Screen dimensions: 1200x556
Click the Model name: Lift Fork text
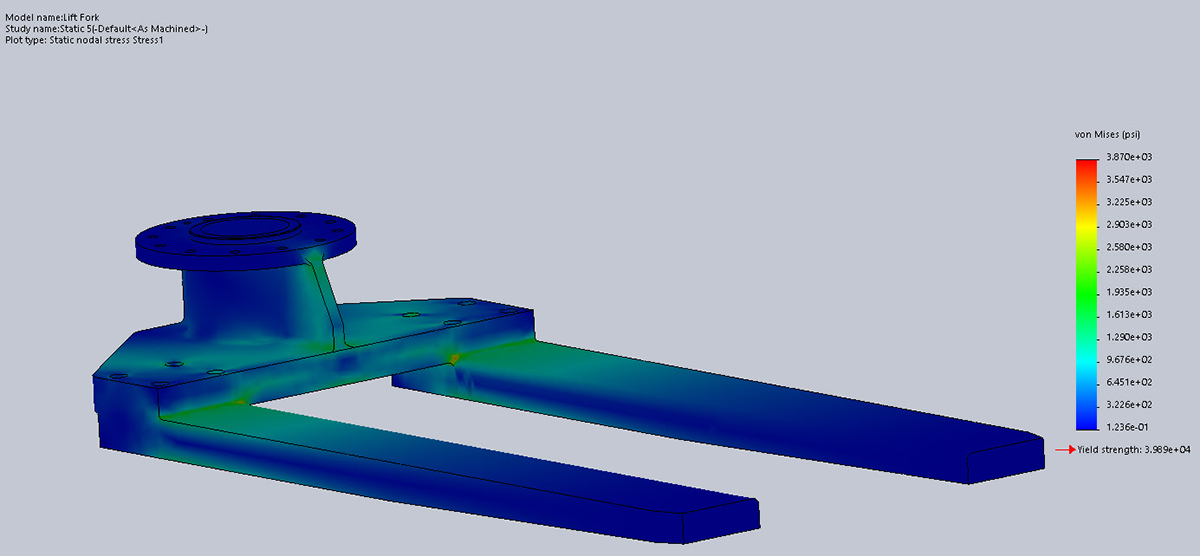tap(52, 18)
